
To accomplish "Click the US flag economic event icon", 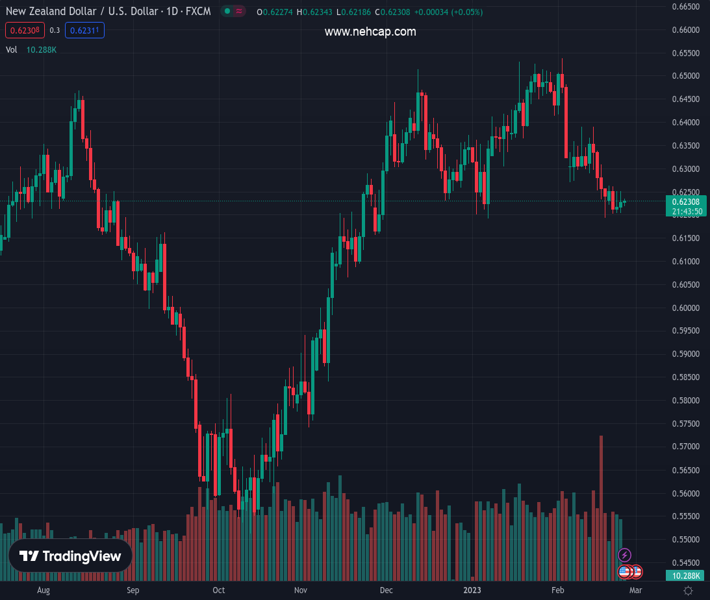I will point(626,572).
